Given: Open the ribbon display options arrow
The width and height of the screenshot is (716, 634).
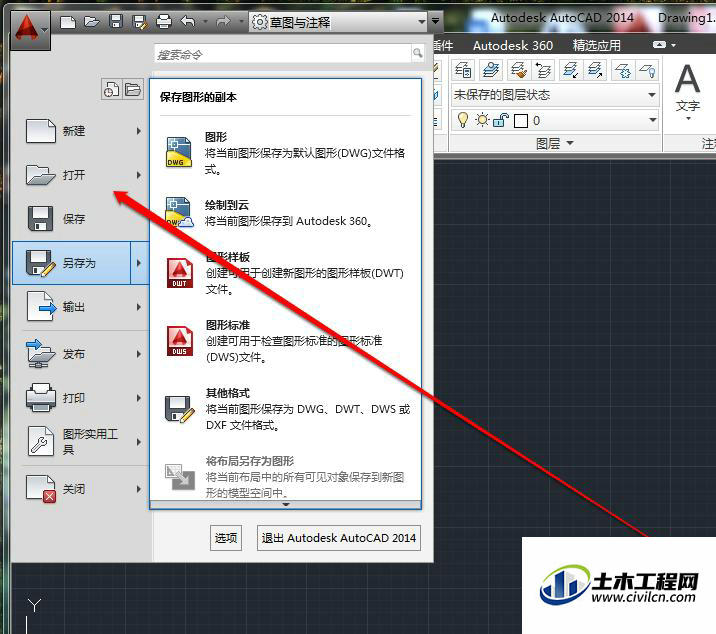Looking at the screenshot, I should pos(674,45).
